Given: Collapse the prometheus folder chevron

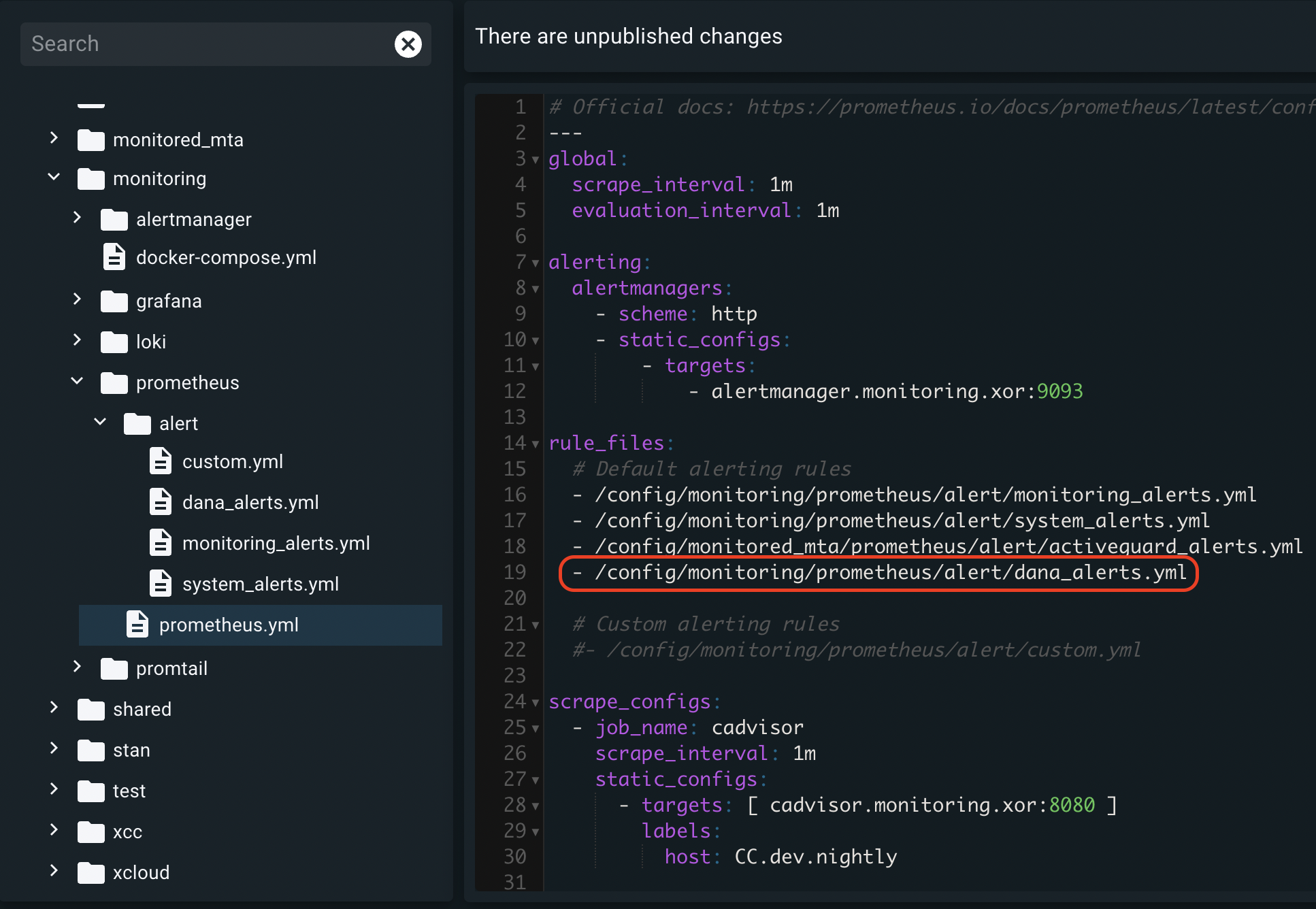Looking at the screenshot, I should pyautogui.click(x=77, y=382).
